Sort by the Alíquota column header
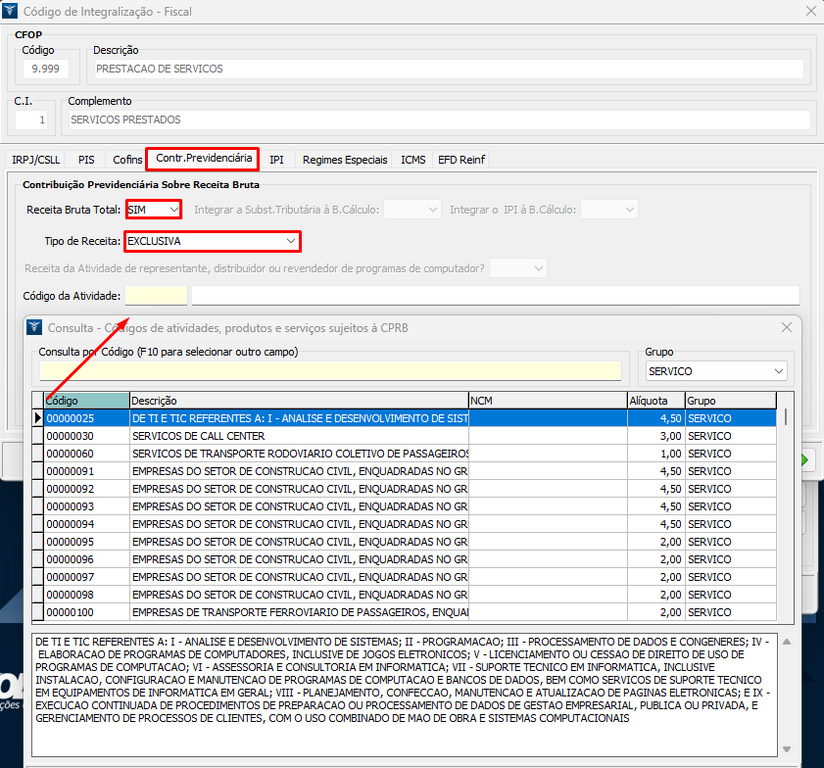 tap(655, 401)
